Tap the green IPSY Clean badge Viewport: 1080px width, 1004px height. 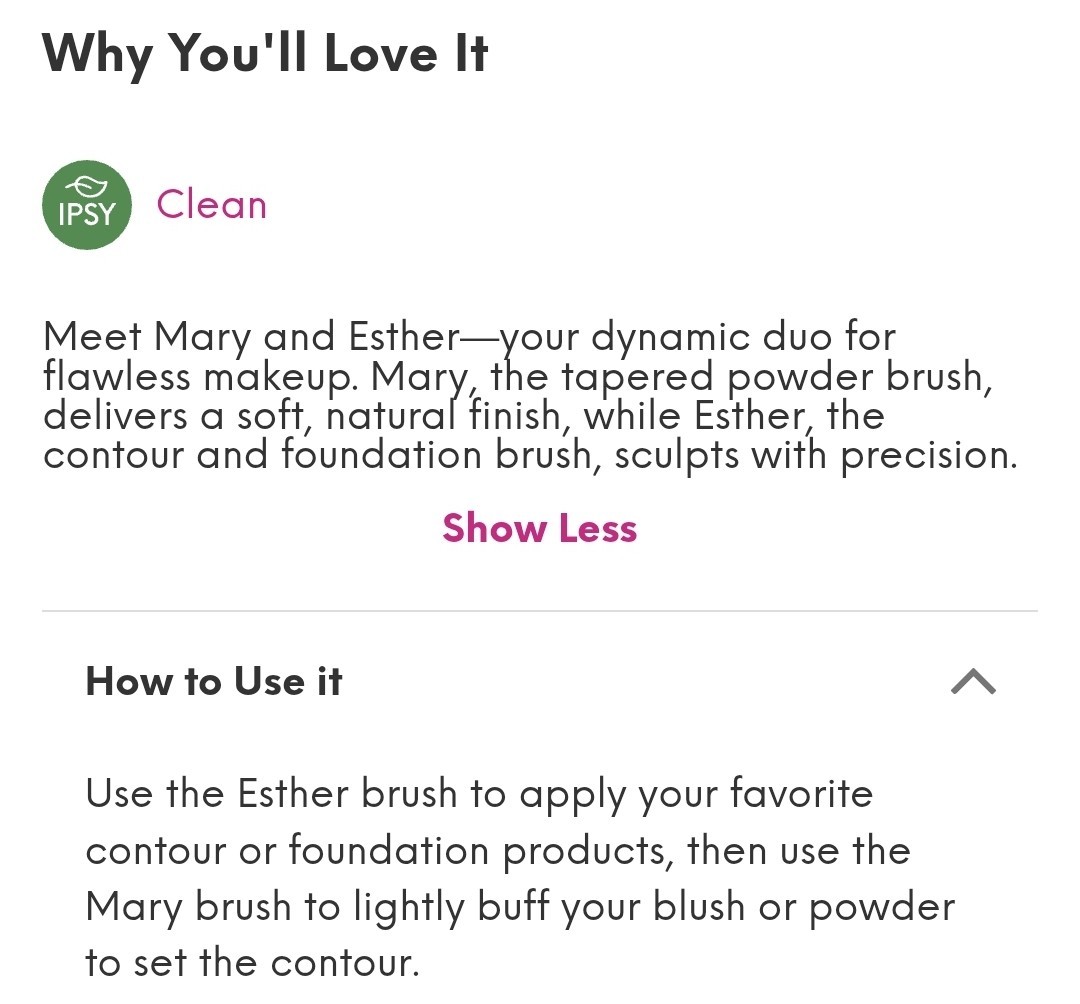coord(87,205)
